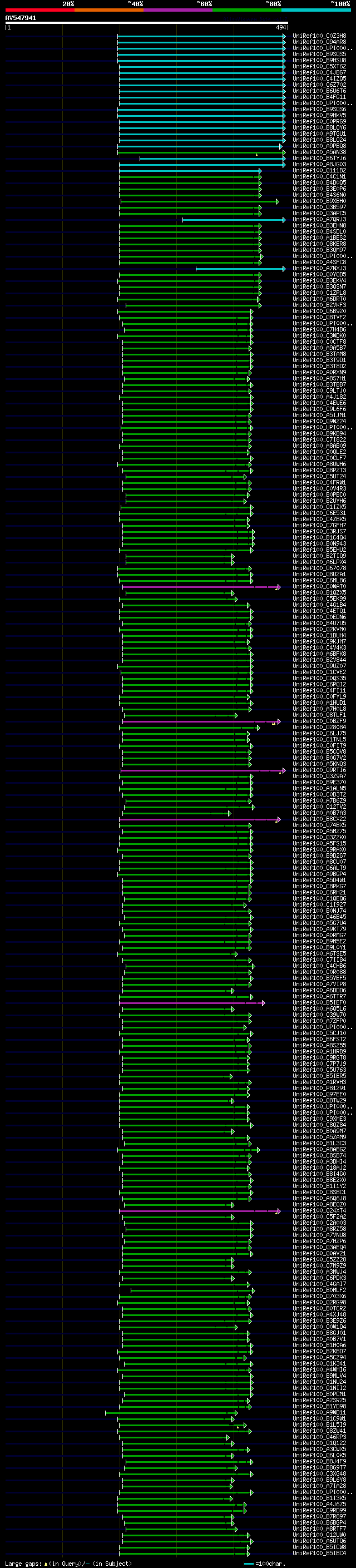The image size is (356, 1568).
Task: Select hit UniRef100_C5EK99
Action: [x=319, y=598]
